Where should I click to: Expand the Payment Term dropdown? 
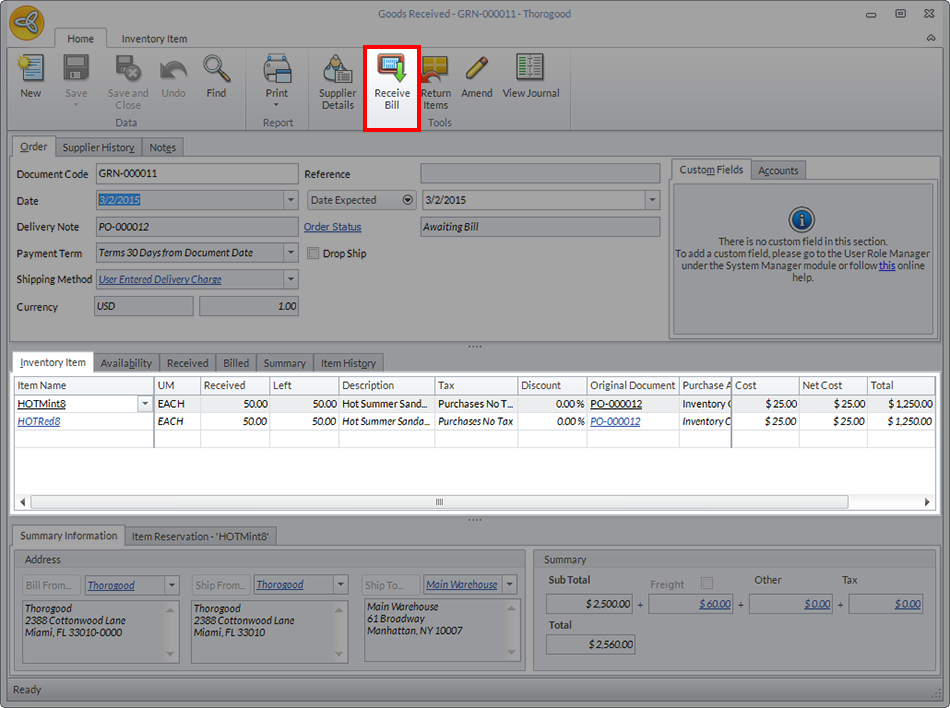click(290, 253)
